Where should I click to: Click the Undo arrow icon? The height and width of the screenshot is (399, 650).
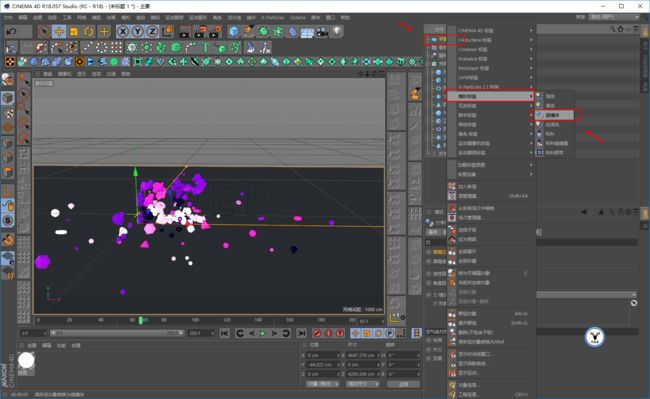12,31
